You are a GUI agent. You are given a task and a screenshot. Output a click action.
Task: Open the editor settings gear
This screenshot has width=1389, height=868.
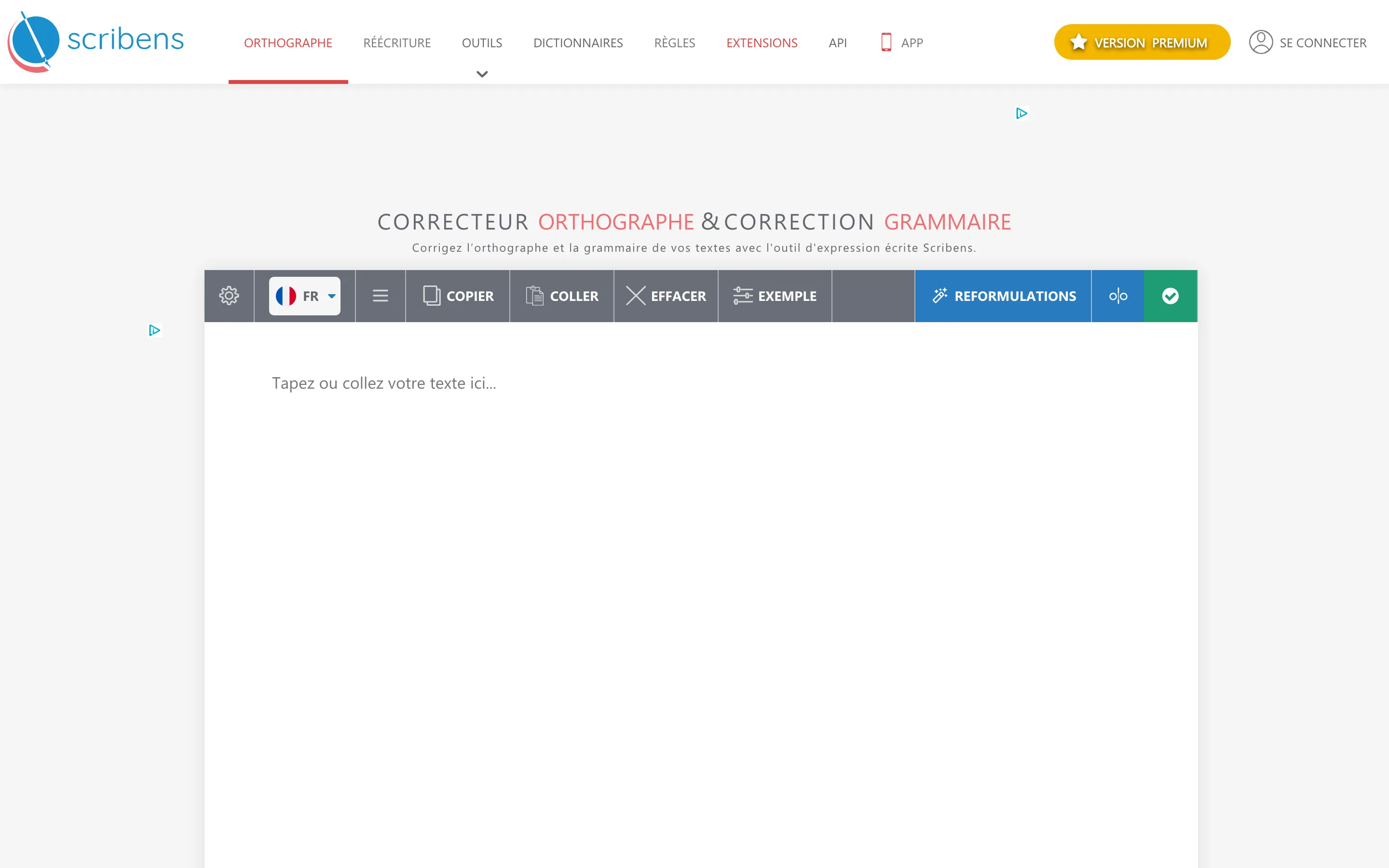pos(229,296)
